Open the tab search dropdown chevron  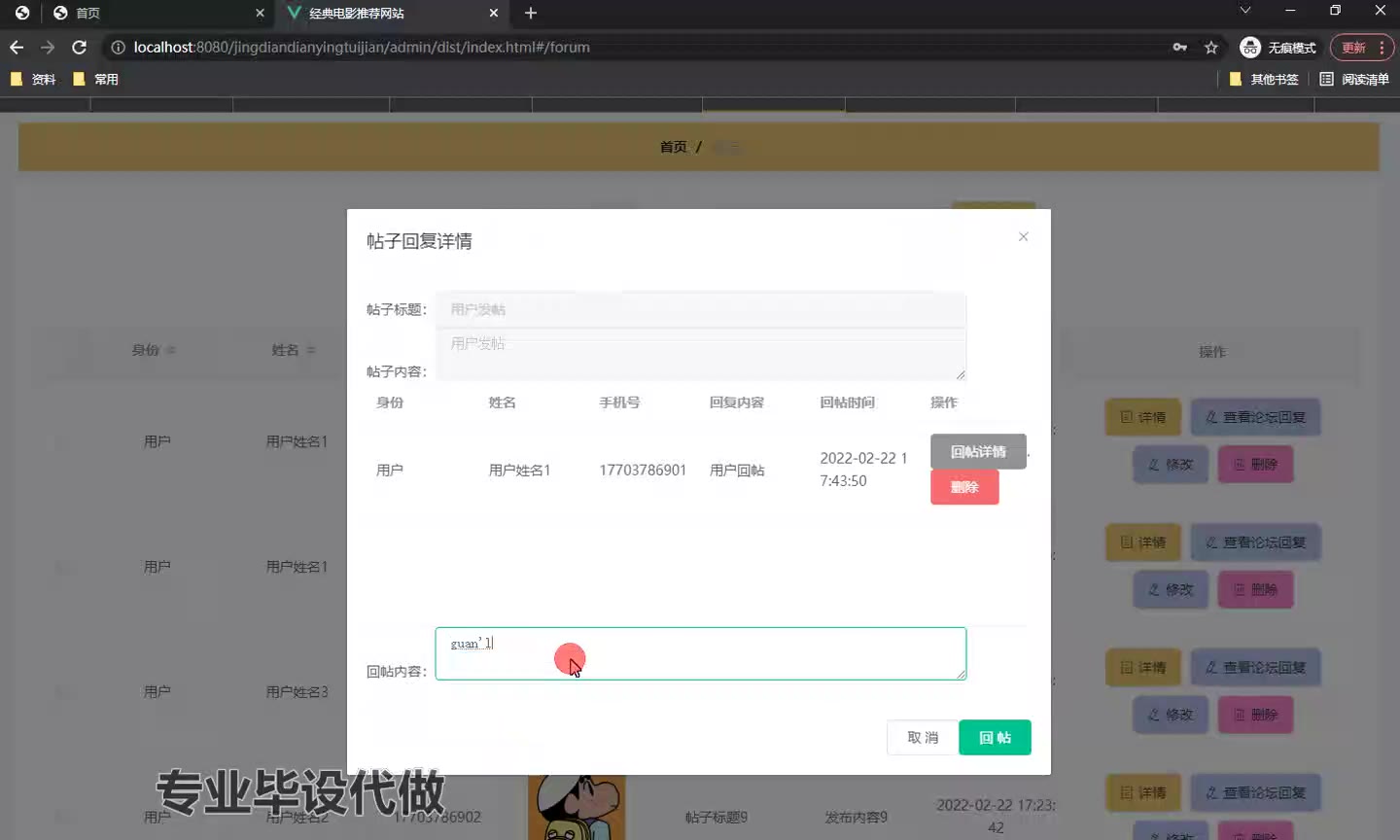tap(1244, 11)
